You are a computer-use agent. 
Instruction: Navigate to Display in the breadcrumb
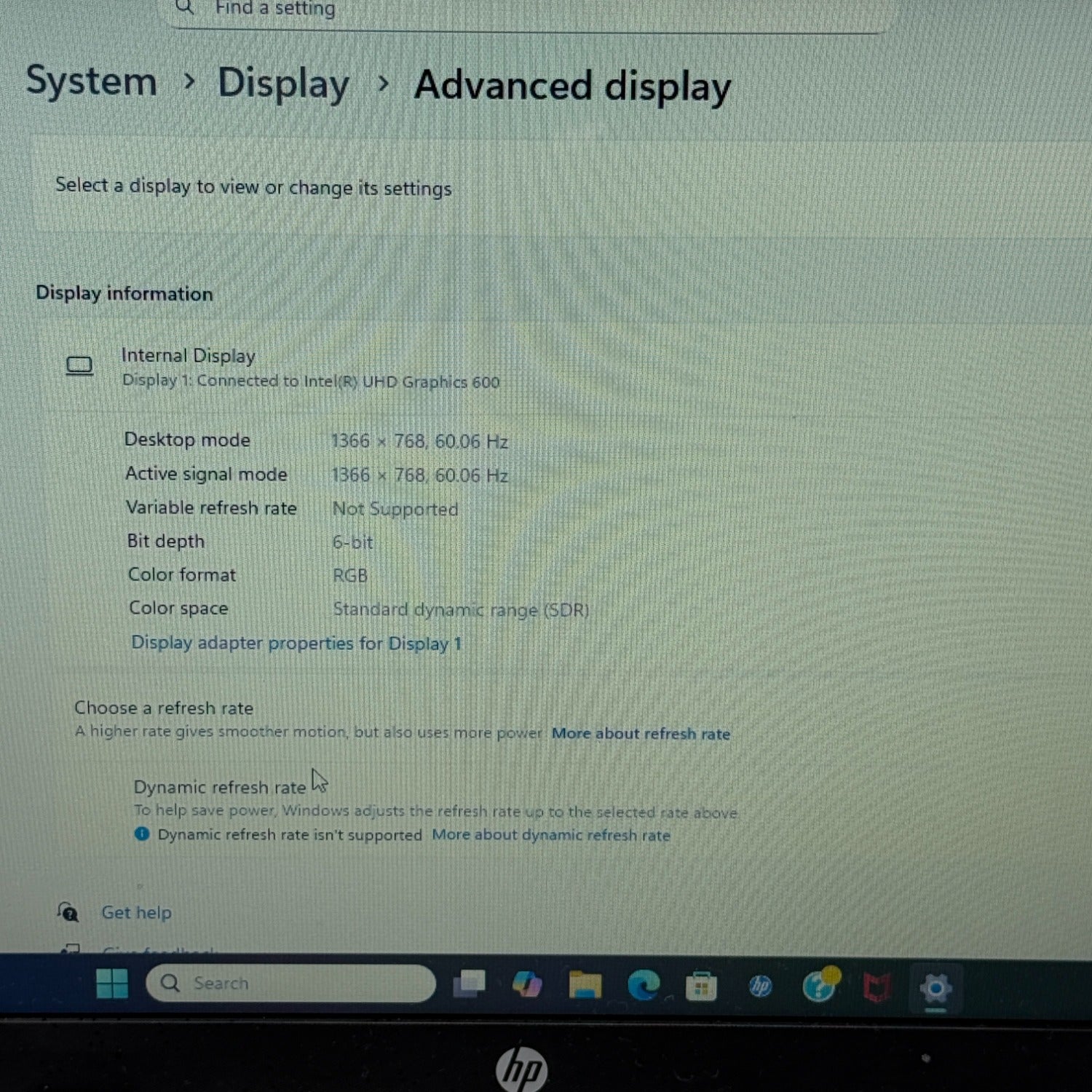[x=283, y=83]
